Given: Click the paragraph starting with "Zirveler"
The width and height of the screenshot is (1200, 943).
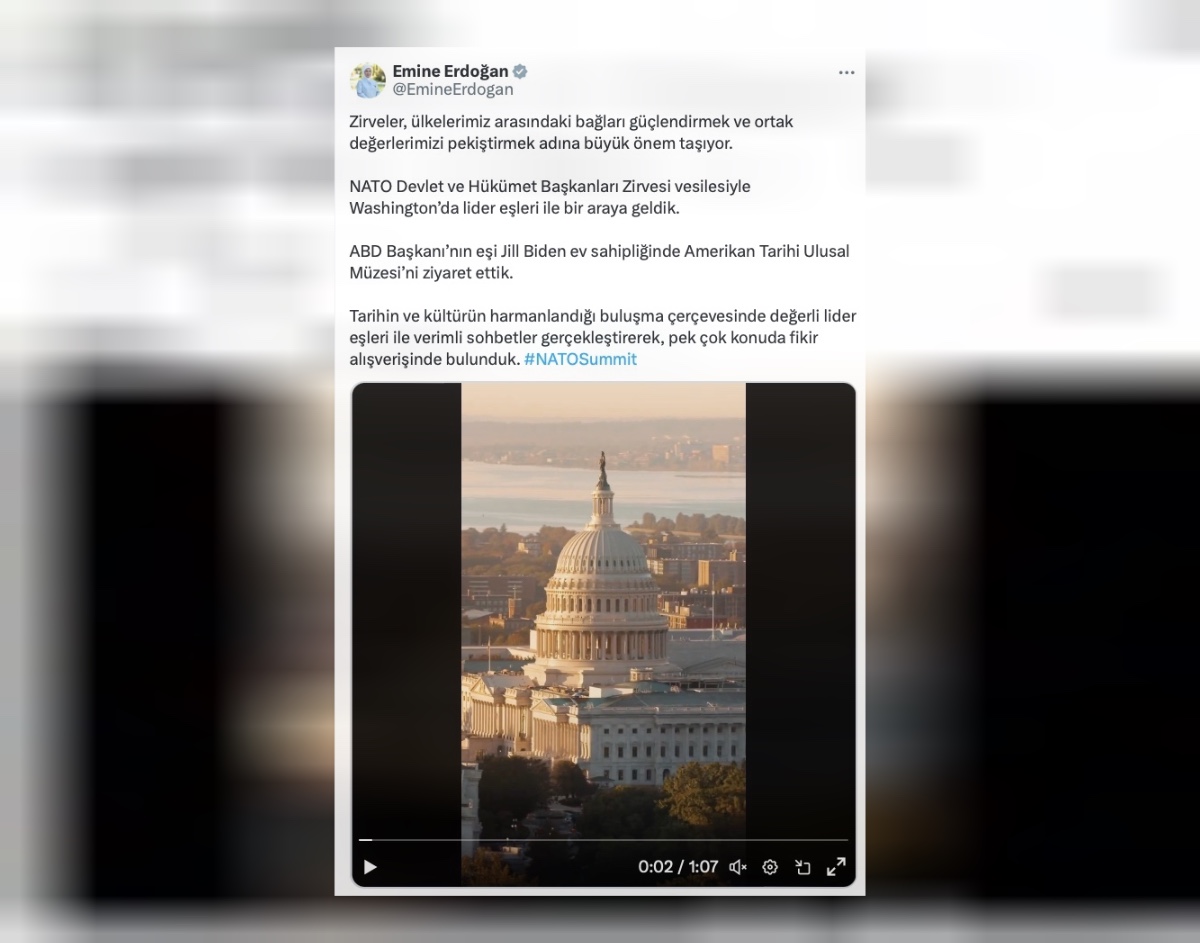Looking at the screenshot, I should click(571, 132).
